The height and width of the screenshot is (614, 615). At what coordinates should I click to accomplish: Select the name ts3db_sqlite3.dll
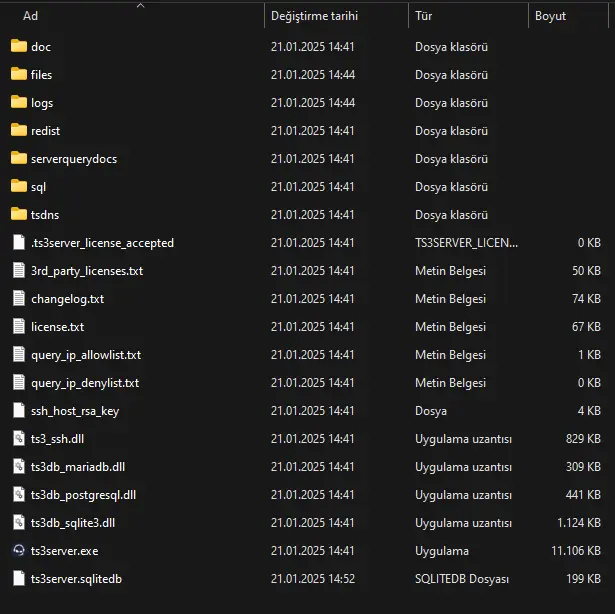tap(73, 523)
